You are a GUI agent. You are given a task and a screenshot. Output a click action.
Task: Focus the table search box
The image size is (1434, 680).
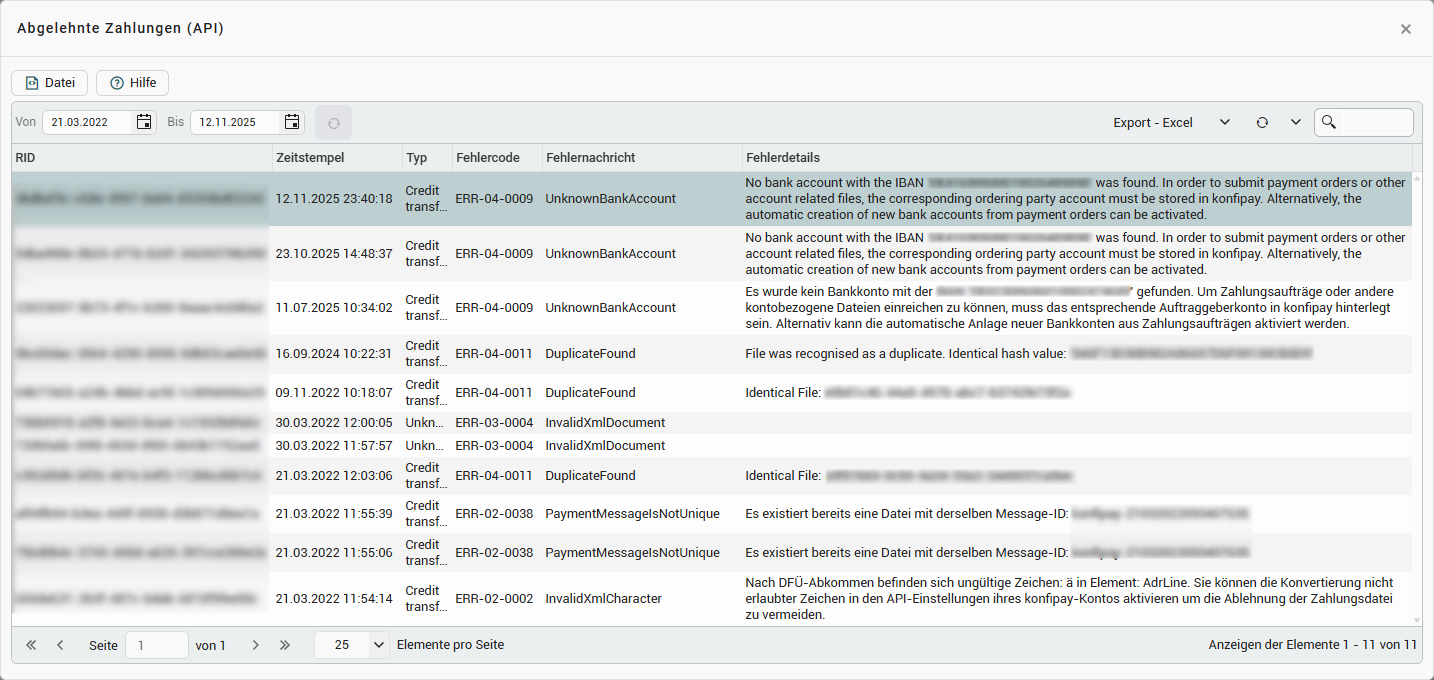pyautogui.click(x=1364, y=122)
